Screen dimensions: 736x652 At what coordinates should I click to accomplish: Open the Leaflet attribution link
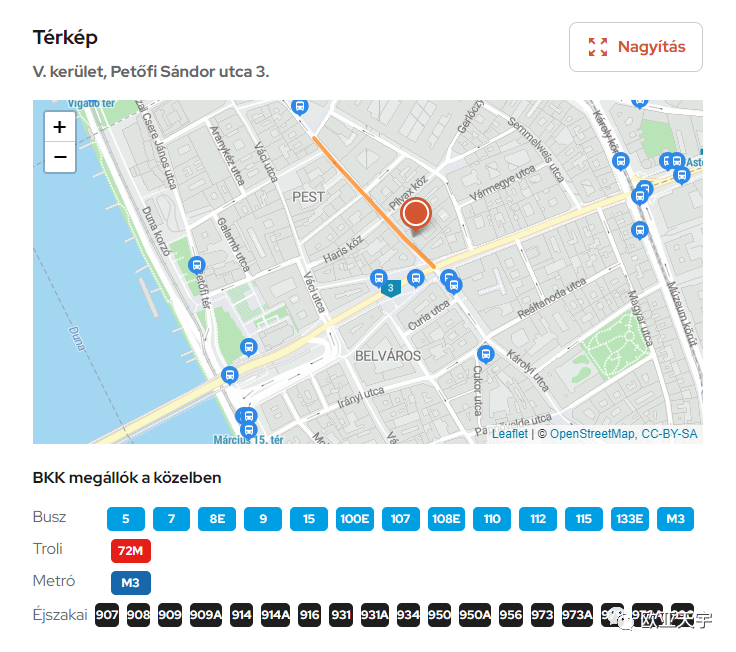(509, 434)
